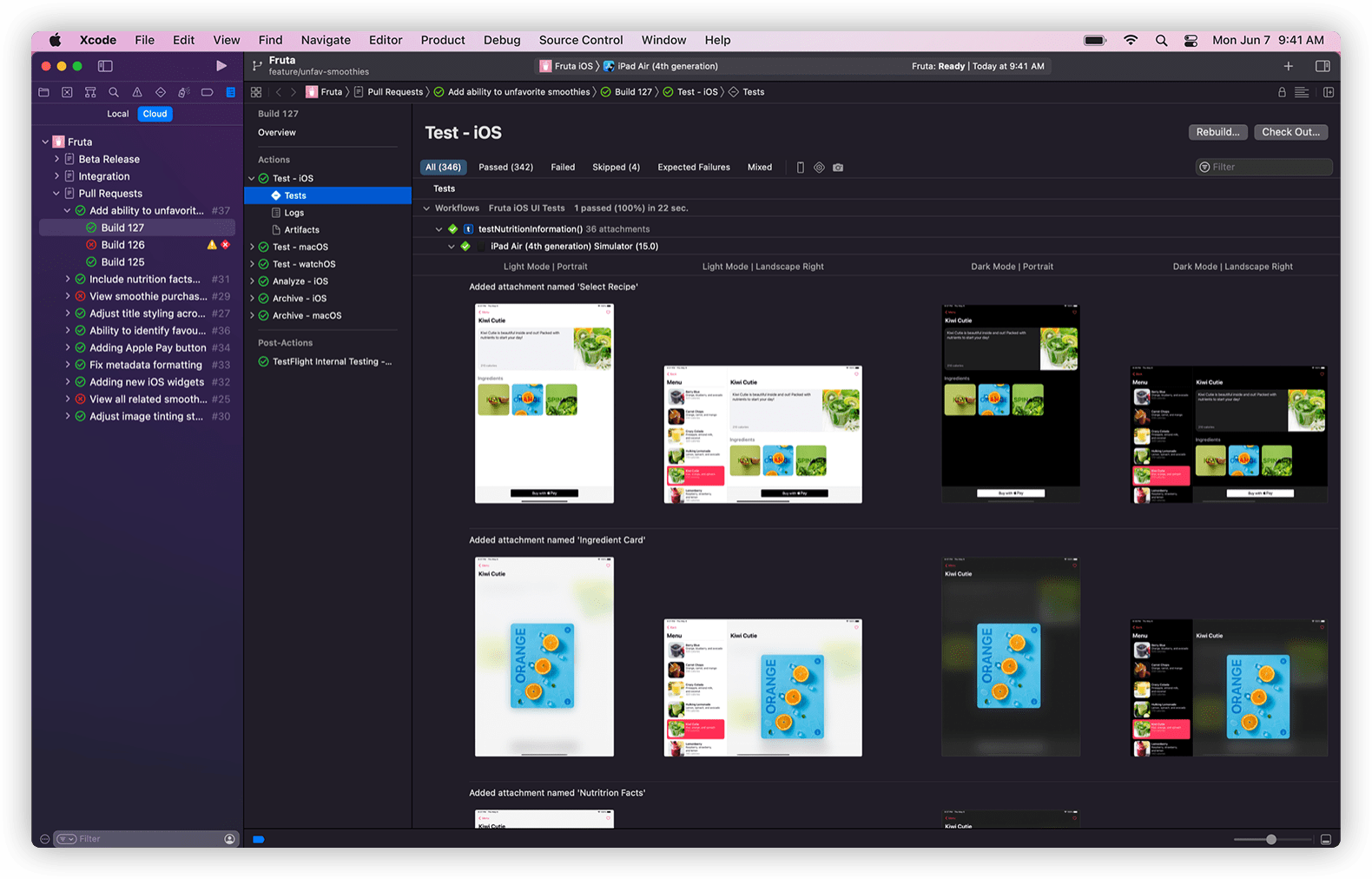Go forward with the right arrow
The height and width of the screenshot is (879, 1372).
pos(294,92)
